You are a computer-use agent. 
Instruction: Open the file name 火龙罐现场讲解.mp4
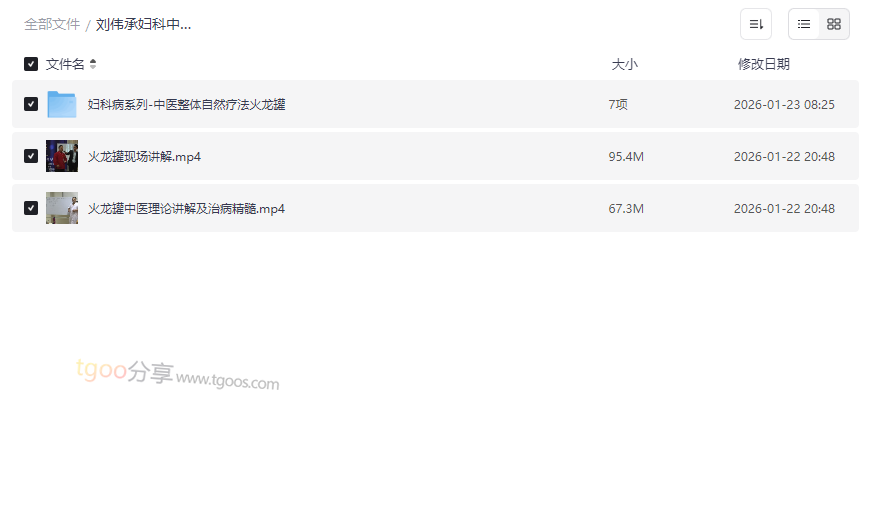point(144,157)
